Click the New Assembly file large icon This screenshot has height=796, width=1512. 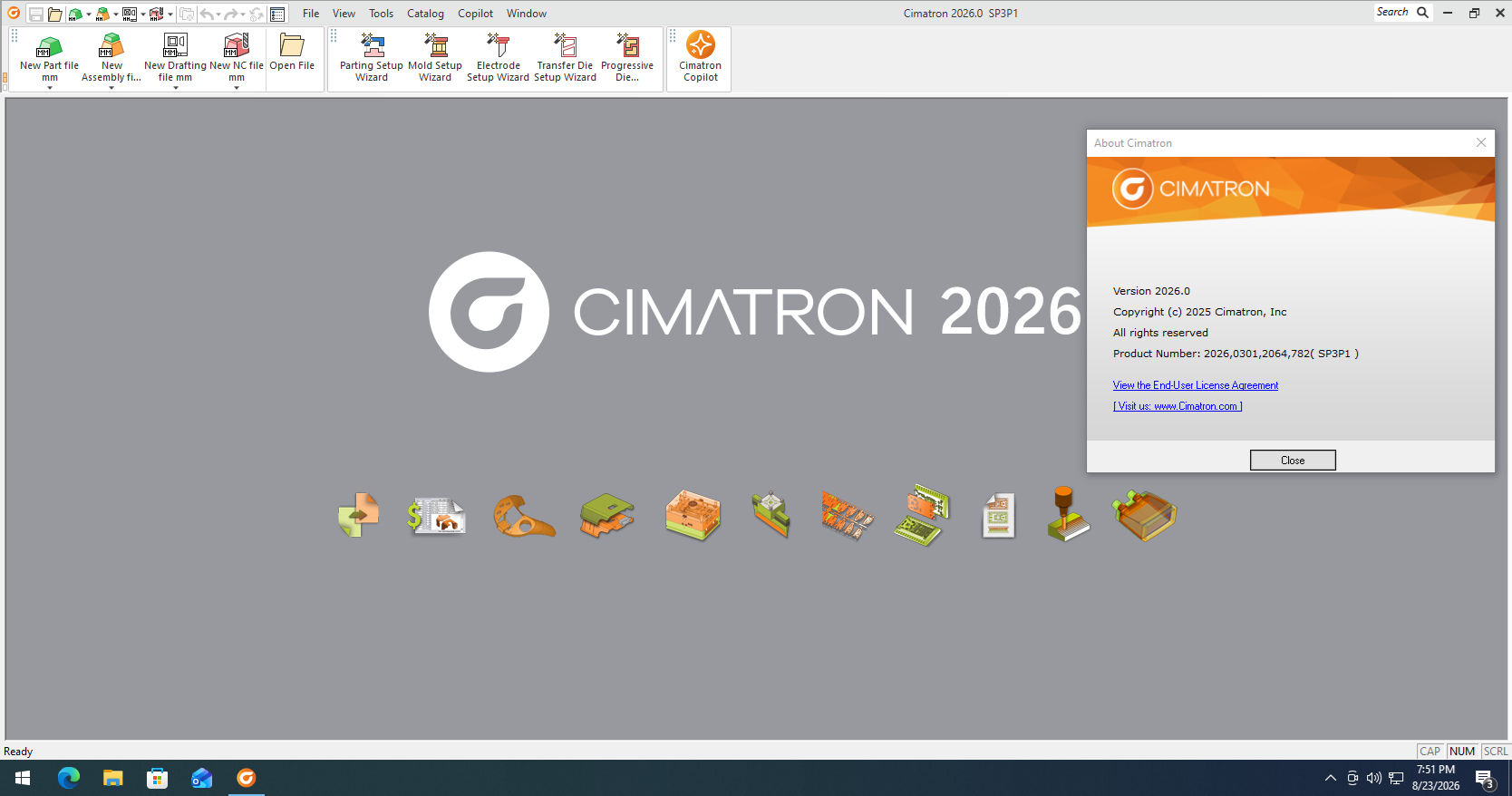point(111,45)
